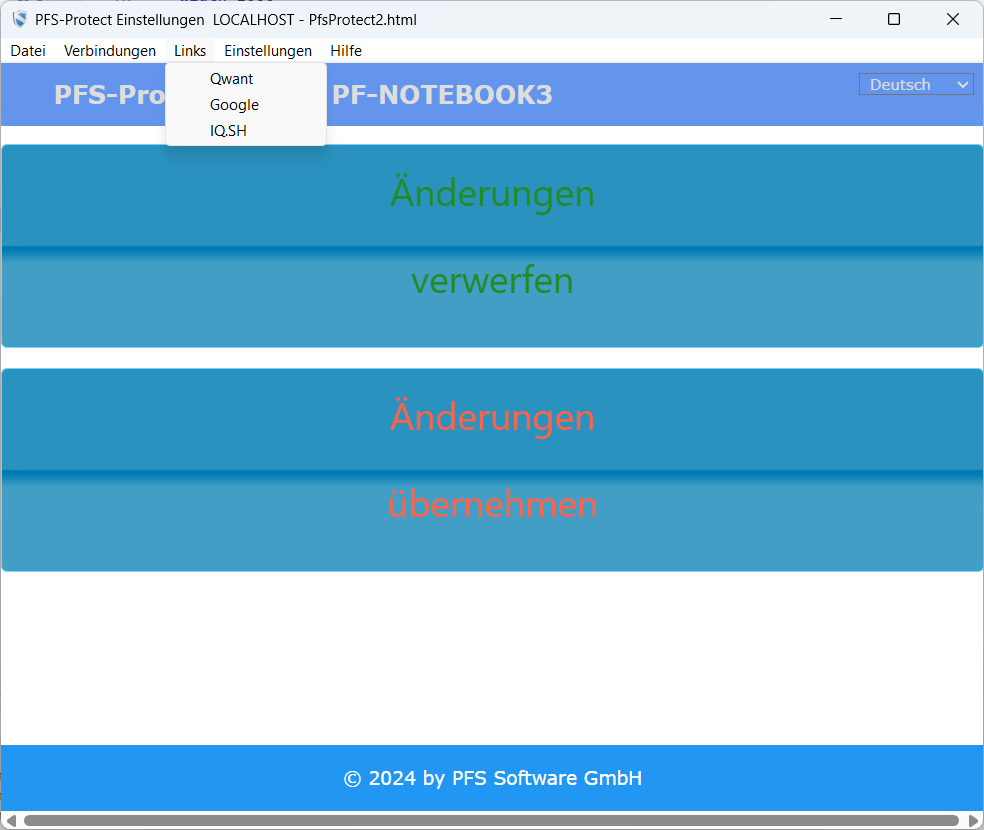Screen dimensions: 984x830
Task: Expand the Deutsch language dropdown
Action: [x=915, y=85]
